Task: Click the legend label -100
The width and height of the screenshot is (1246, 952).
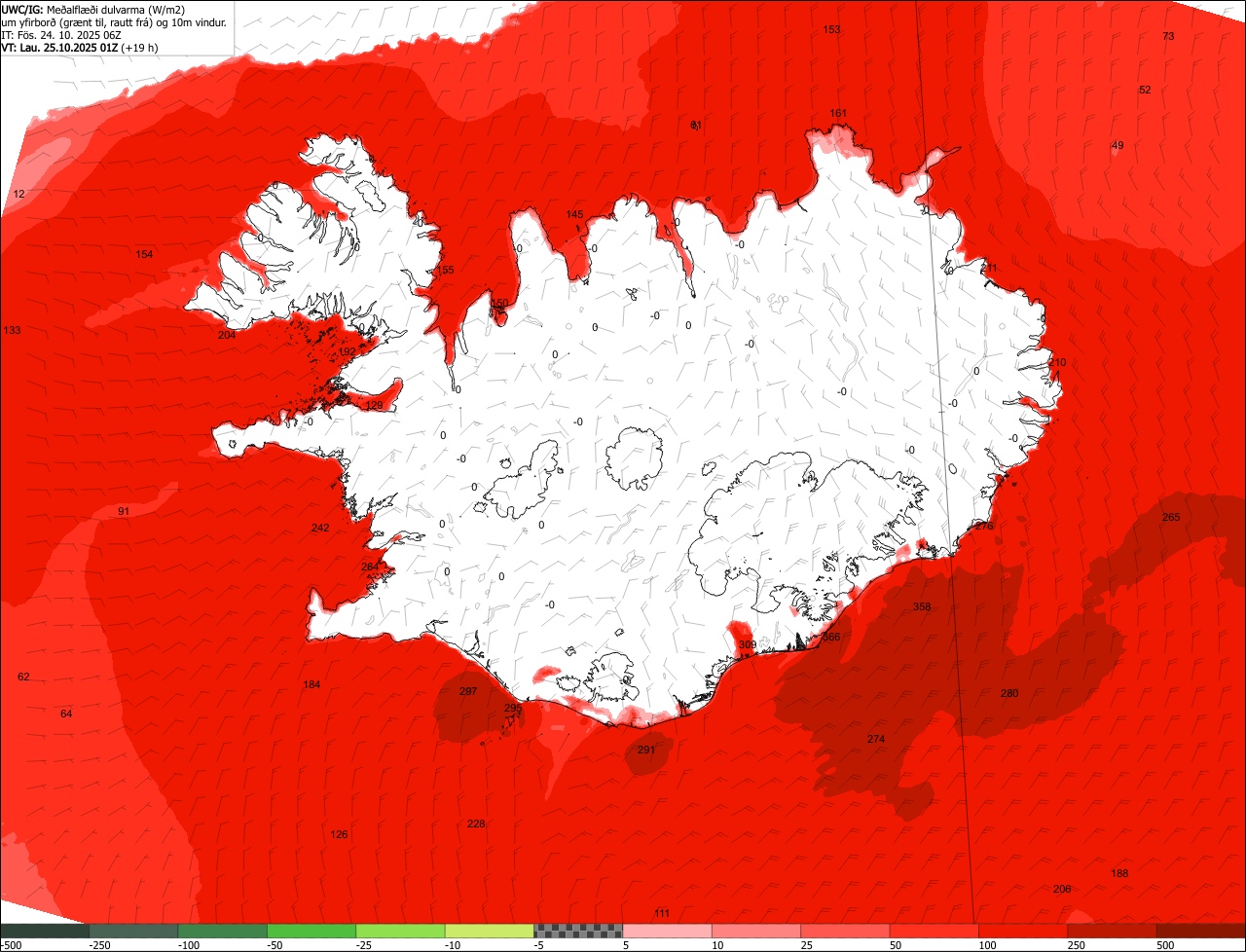Action: [x=187, y=945]
